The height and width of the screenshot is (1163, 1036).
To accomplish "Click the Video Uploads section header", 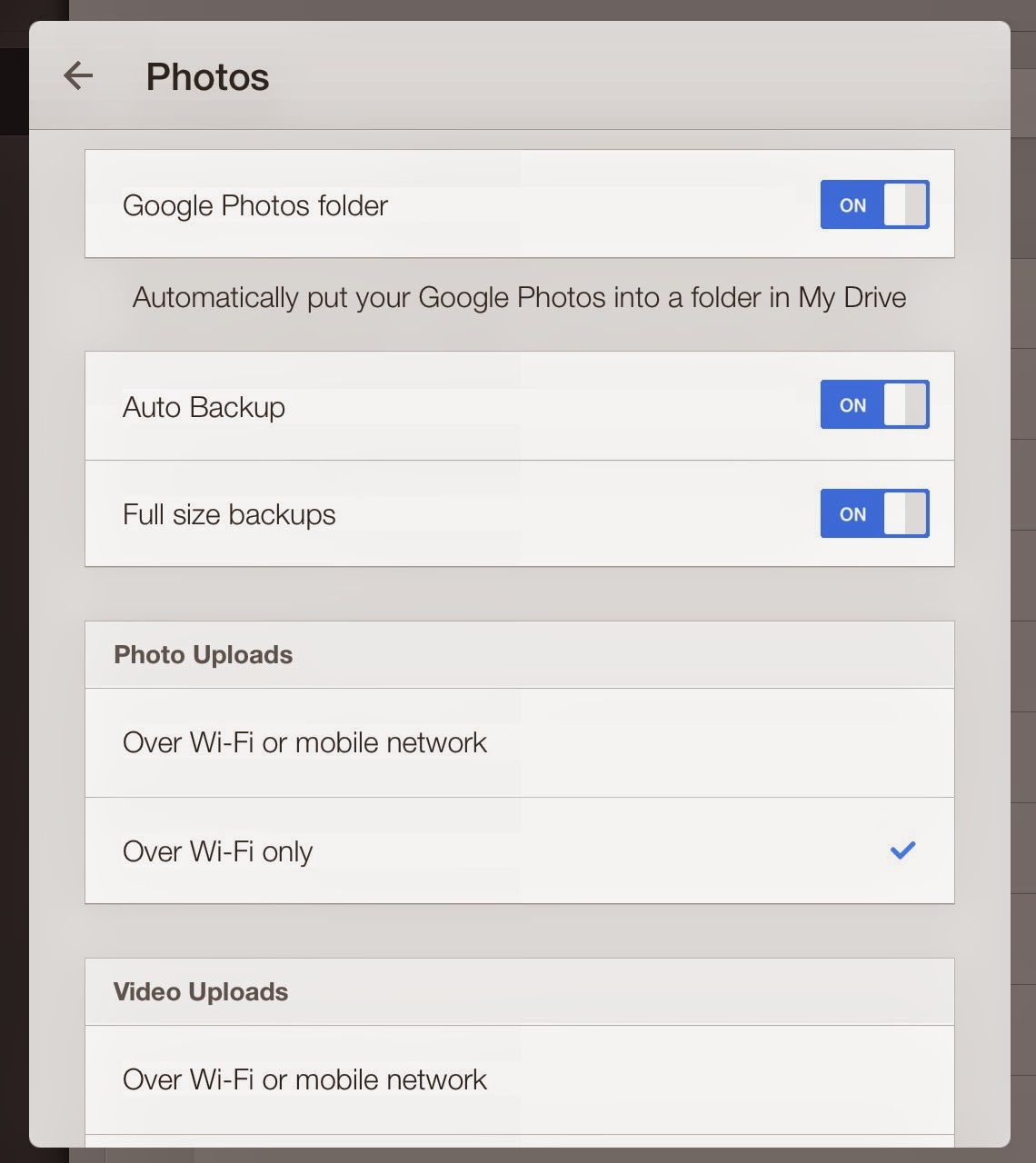I will (x=201, y=992).
